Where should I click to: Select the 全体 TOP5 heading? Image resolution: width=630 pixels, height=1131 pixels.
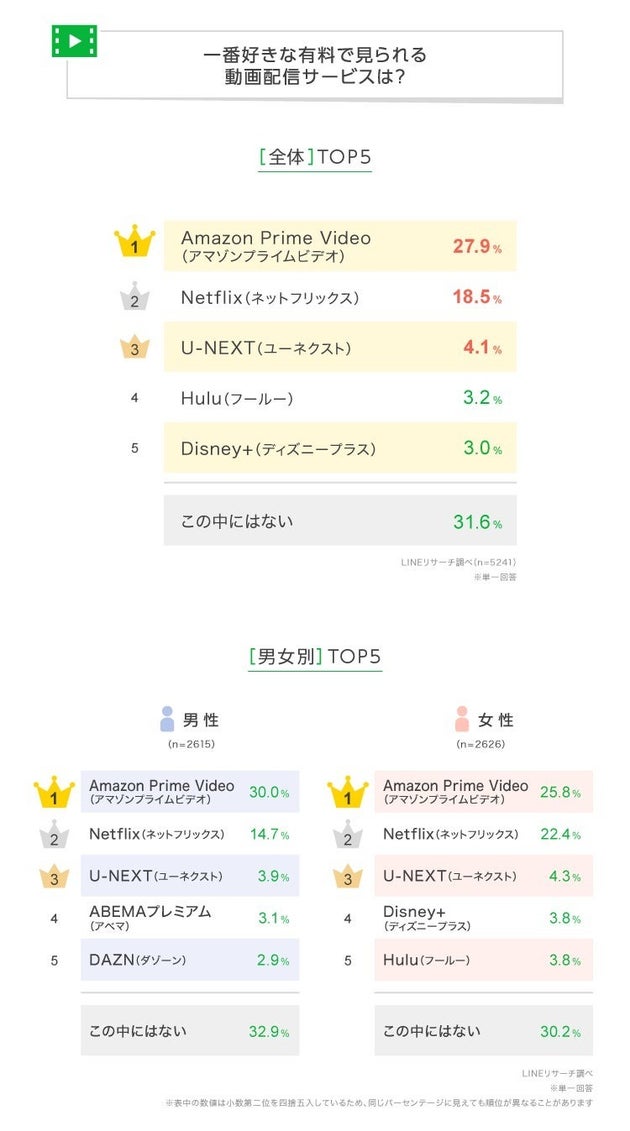tap(314, 157)
